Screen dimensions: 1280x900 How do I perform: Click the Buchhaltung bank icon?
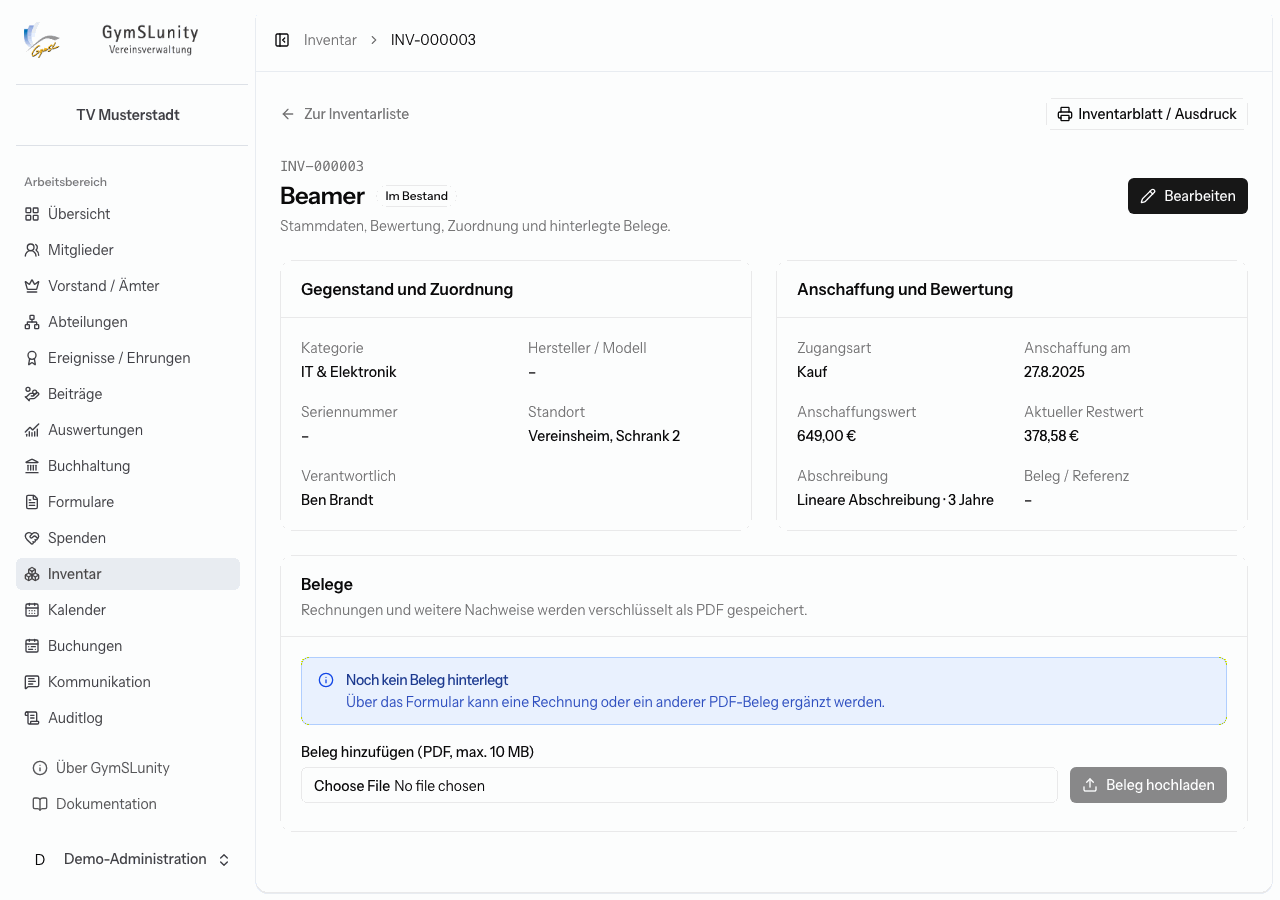point(32,466)
